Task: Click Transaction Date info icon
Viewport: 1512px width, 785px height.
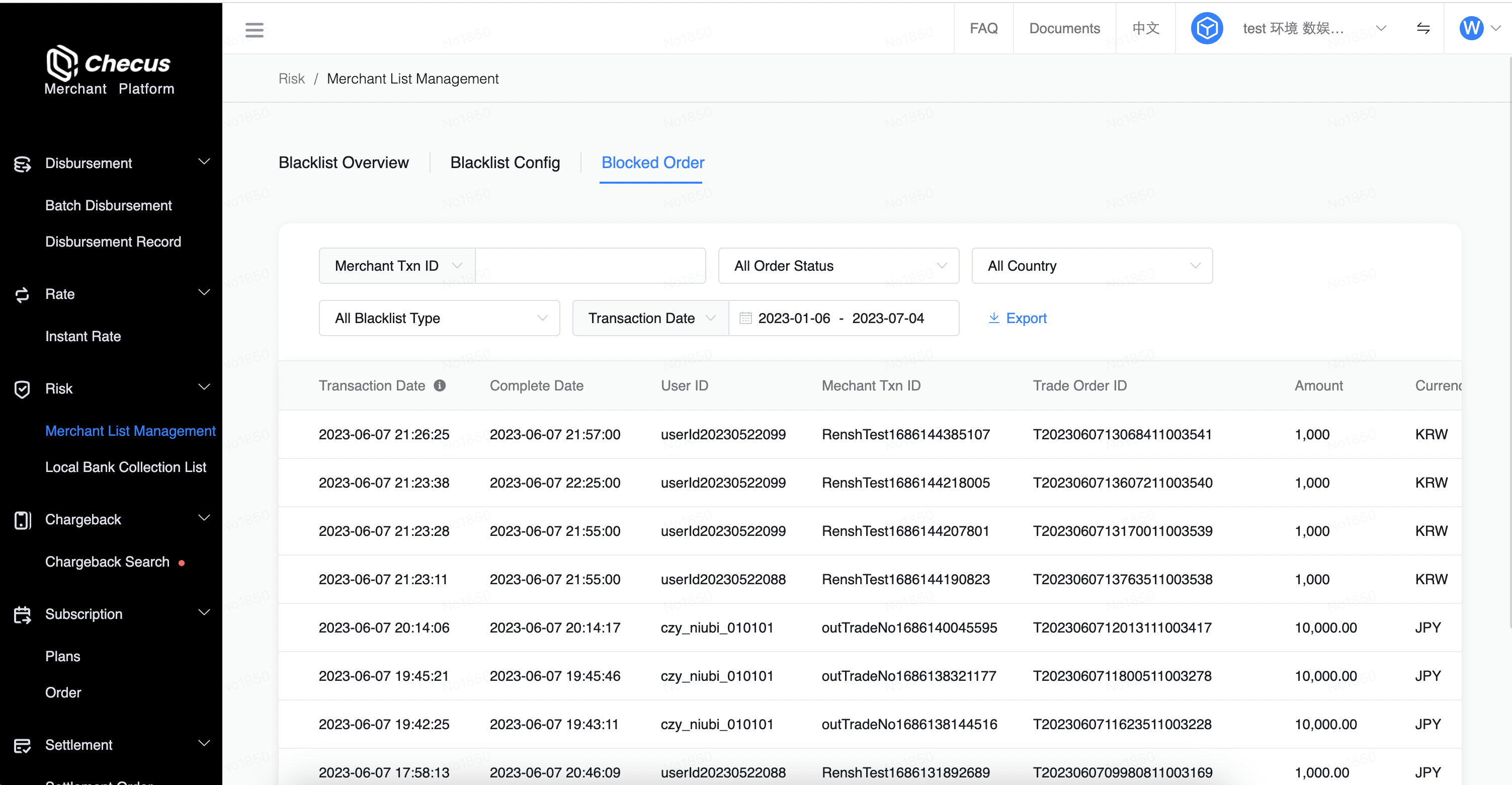Action: click(440, 385)
